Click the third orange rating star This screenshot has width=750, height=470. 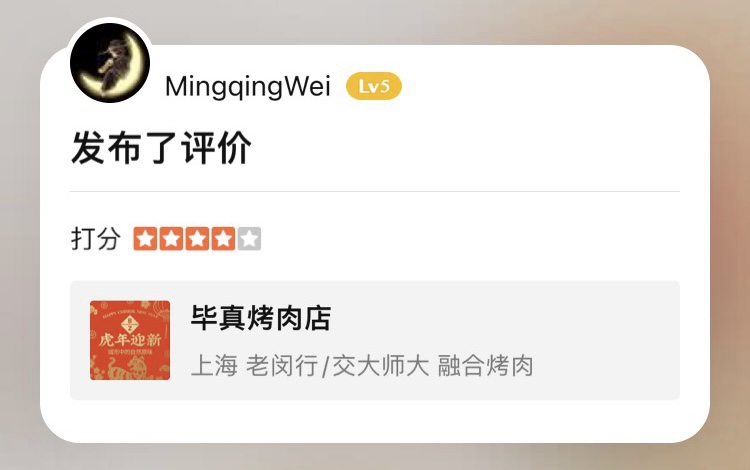[x=197, y=239]
